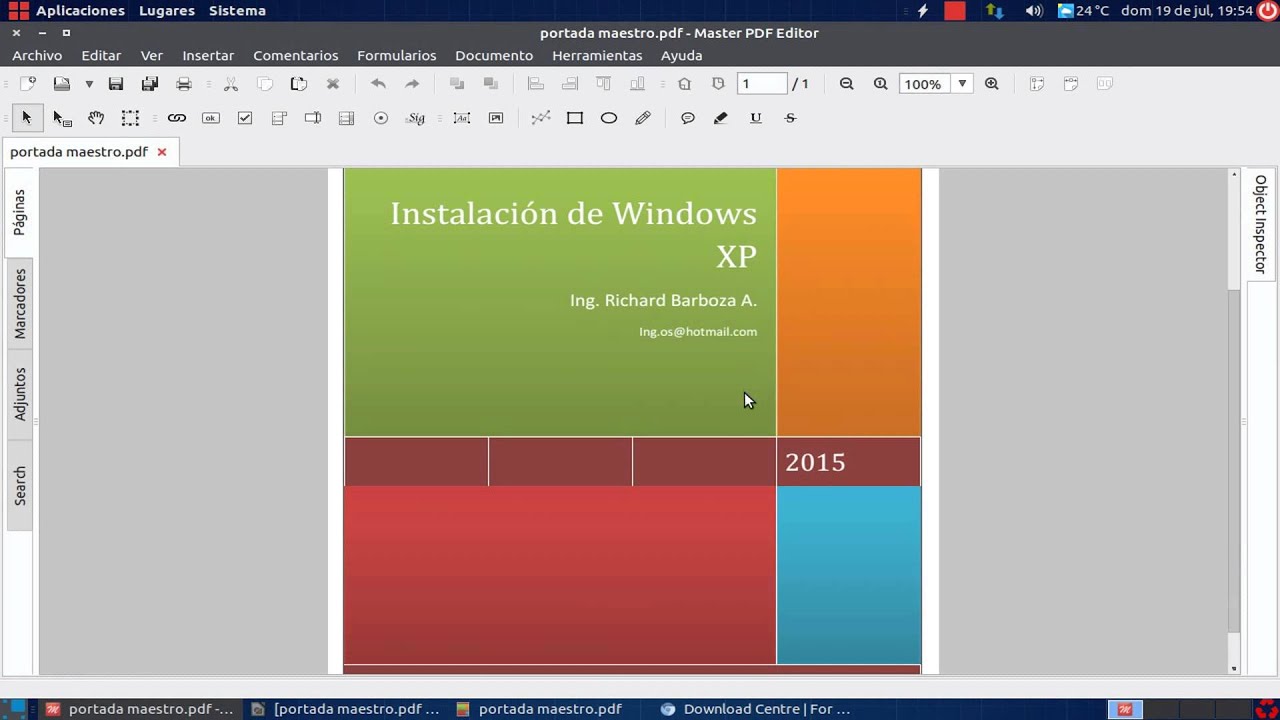This screenshot has width=1280, height=720.
Task: Create a new document with the New icon
Action: point(28,84)
